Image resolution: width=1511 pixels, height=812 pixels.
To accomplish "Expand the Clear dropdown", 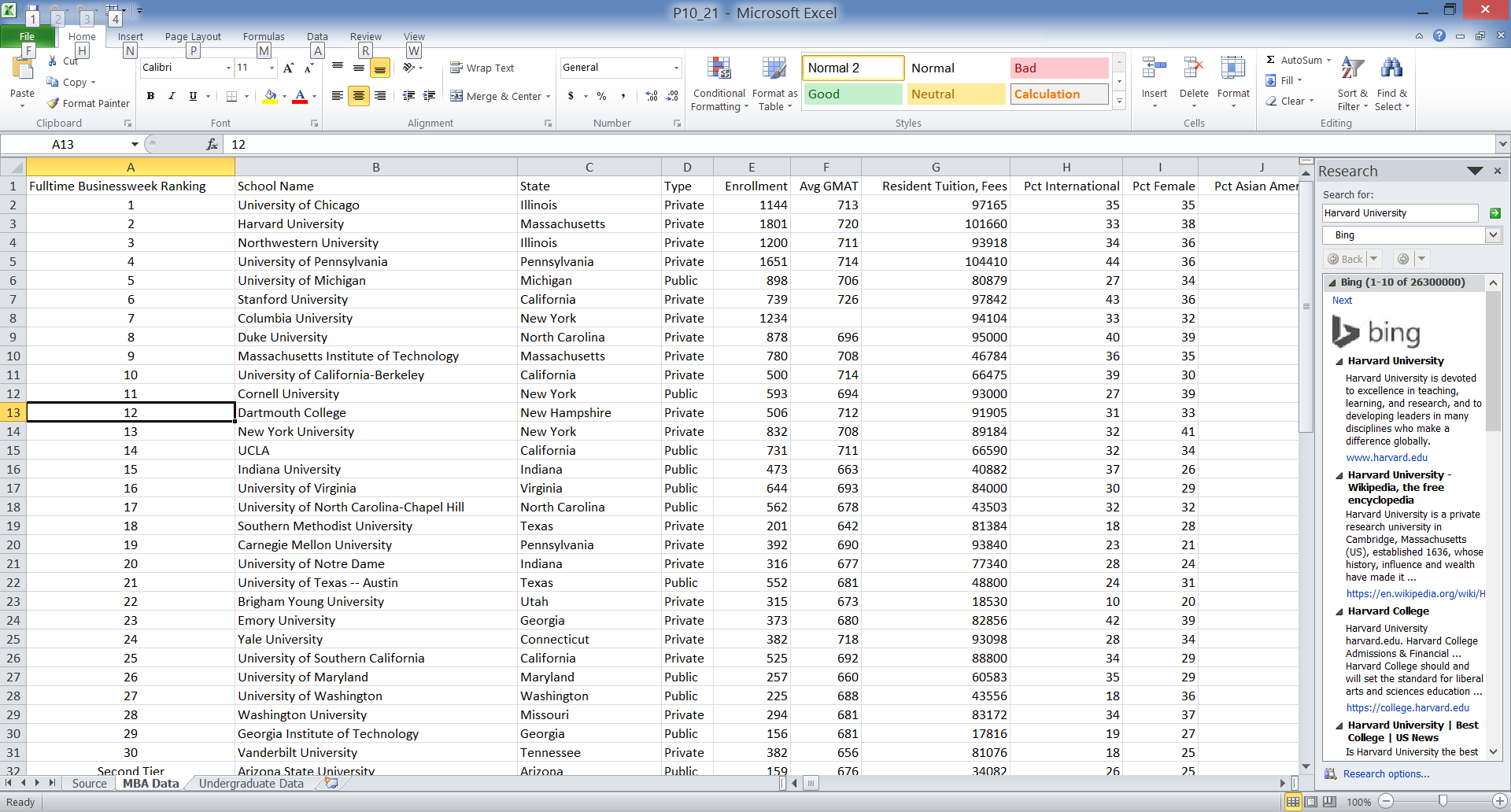I will (x=1312, y=101).
